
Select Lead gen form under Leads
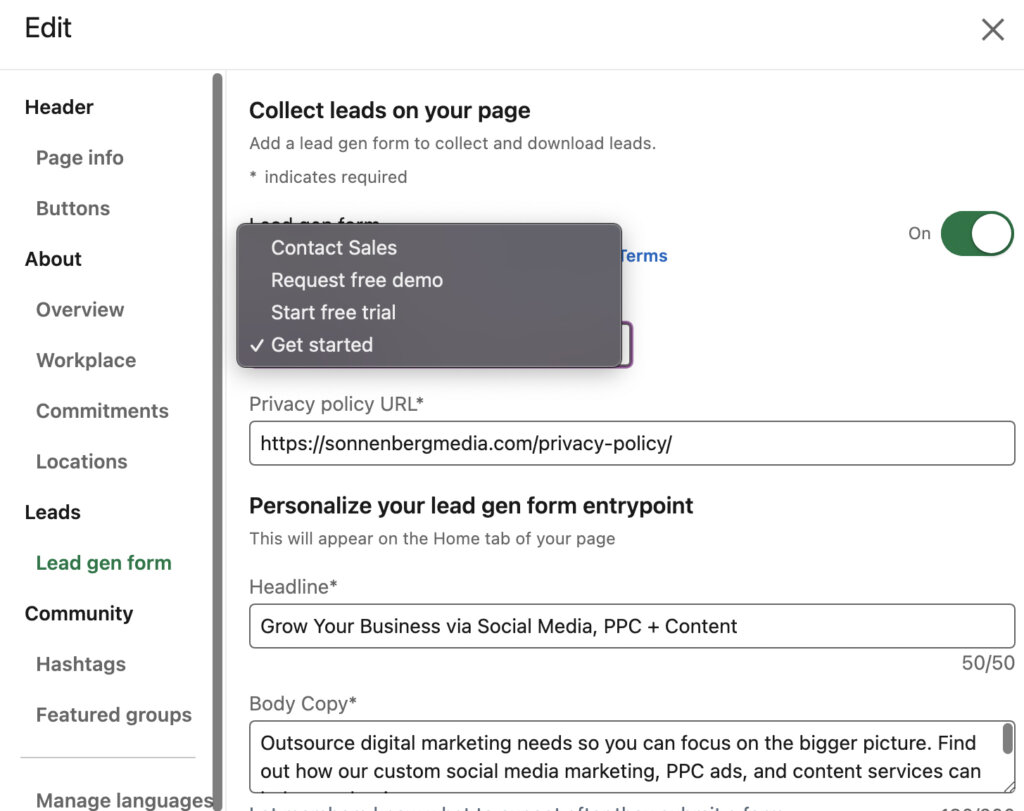tap(103, 562)
